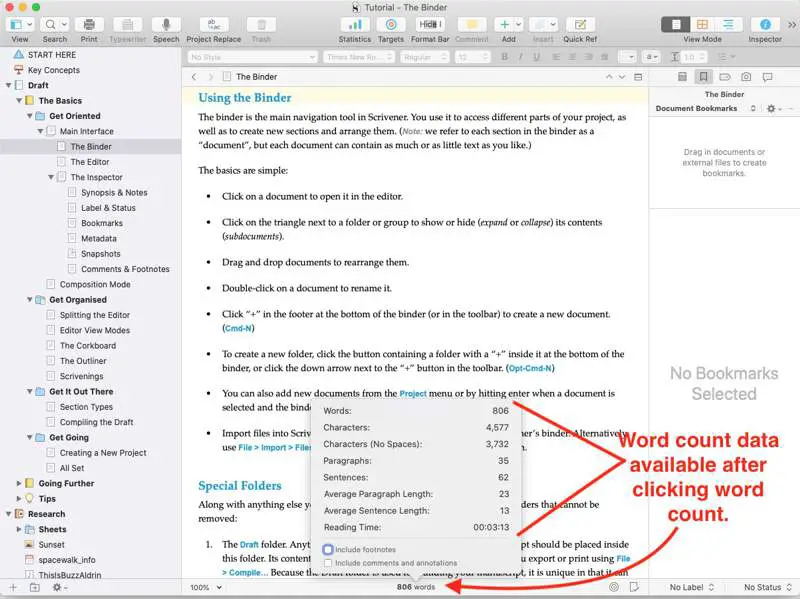The image size is (800, 599).
Task: Click the Format Bar Hide button
Action: [x=430, y=24]
